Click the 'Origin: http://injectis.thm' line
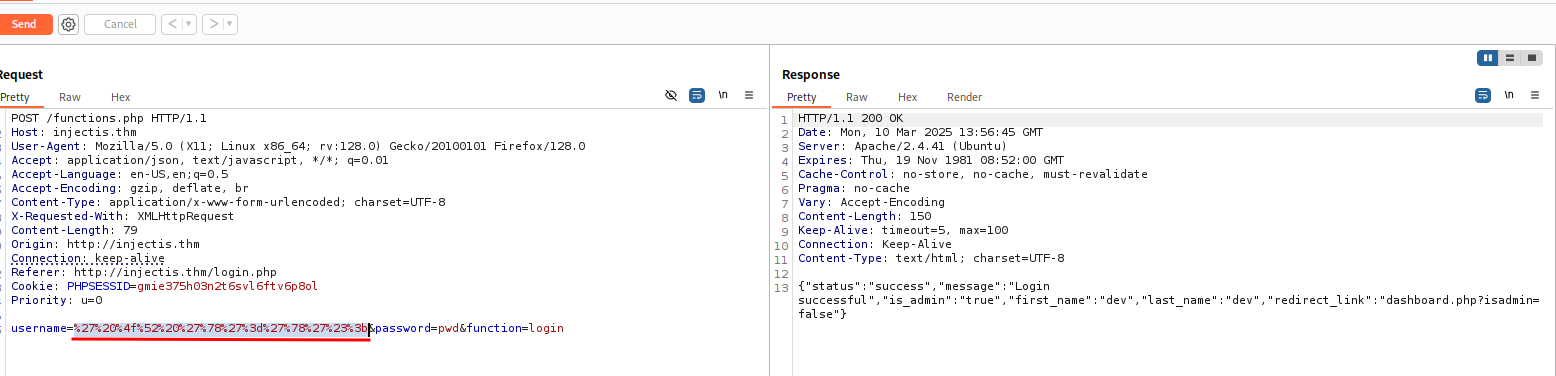 [105, 244]
